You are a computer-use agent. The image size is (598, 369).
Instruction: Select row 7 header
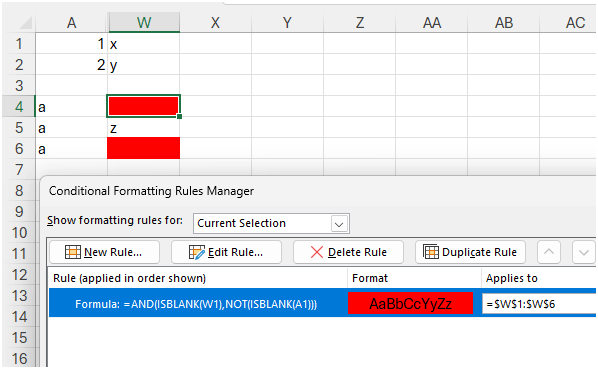point(19,169)
